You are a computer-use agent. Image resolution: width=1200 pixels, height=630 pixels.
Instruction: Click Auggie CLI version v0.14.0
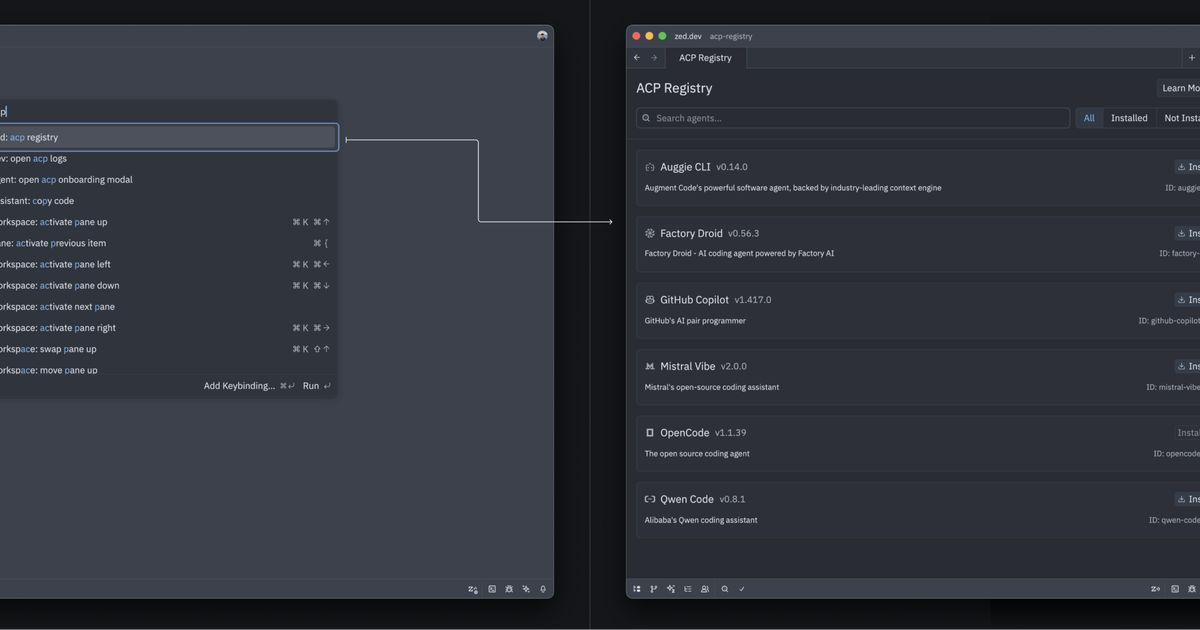click(x=732, y=167)
